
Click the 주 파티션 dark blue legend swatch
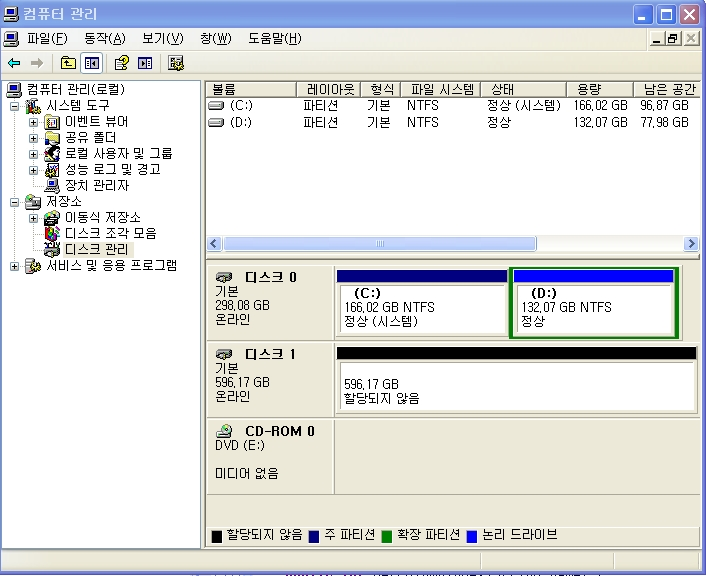click(x=314, y=536)
